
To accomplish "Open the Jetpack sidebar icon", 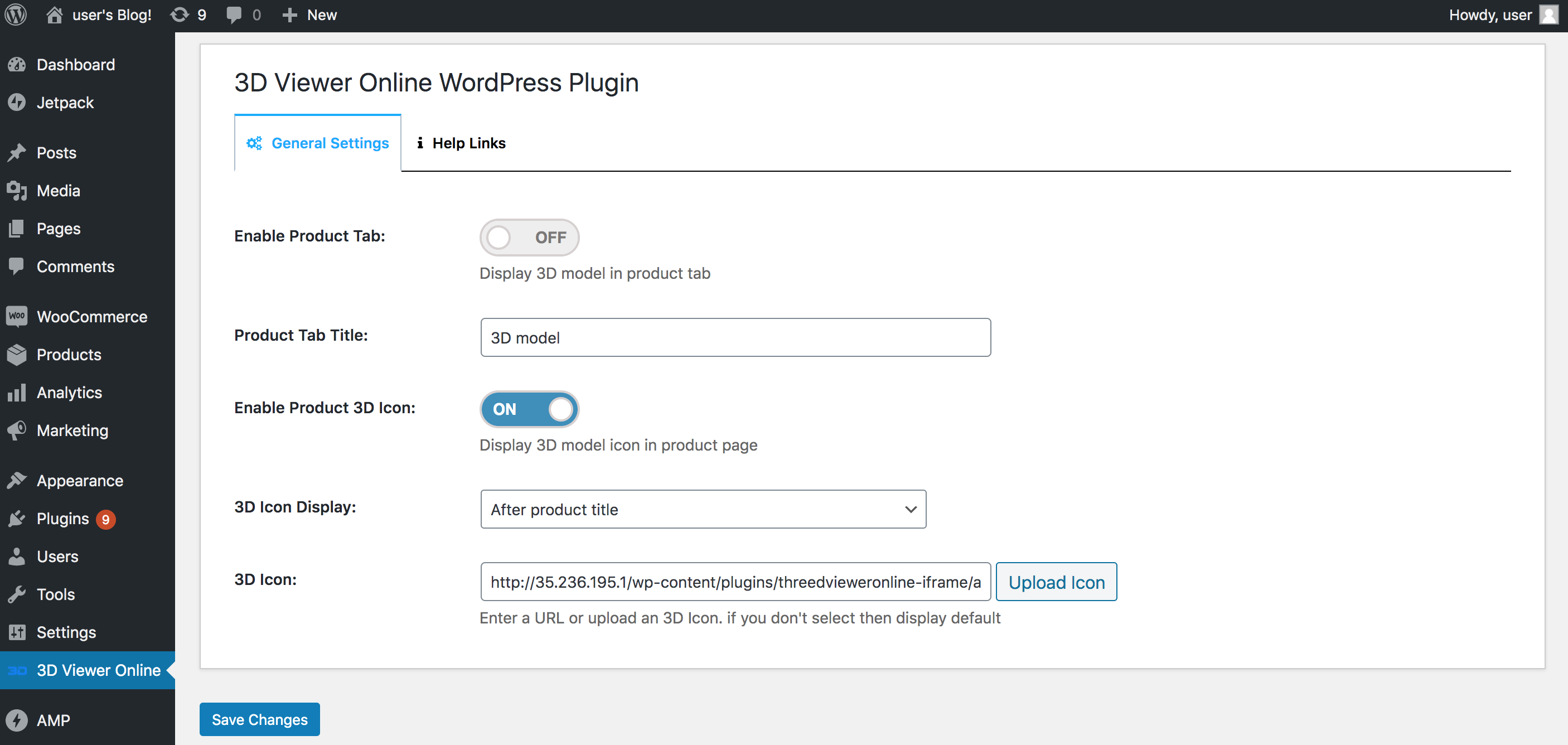I will click(17, 102).
